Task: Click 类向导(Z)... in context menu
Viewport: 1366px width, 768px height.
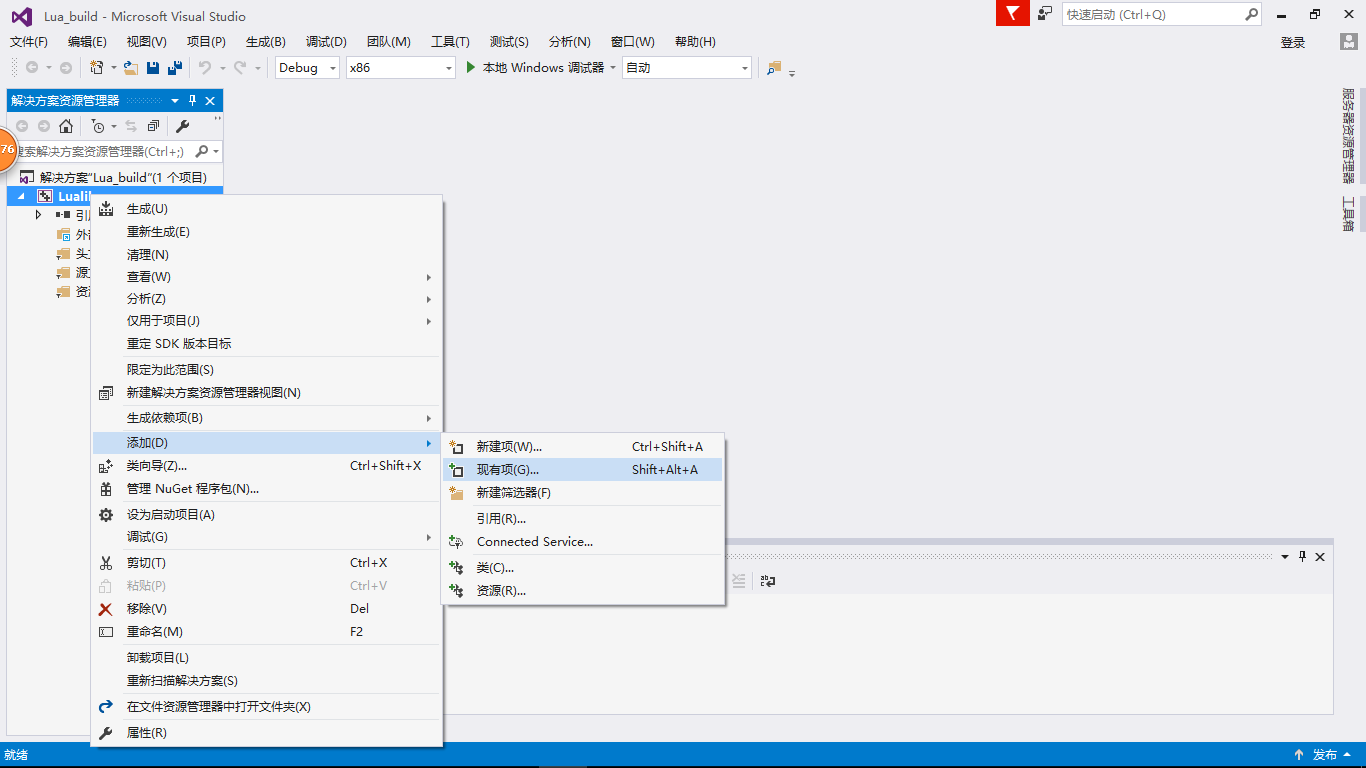Action: (266, 466)
